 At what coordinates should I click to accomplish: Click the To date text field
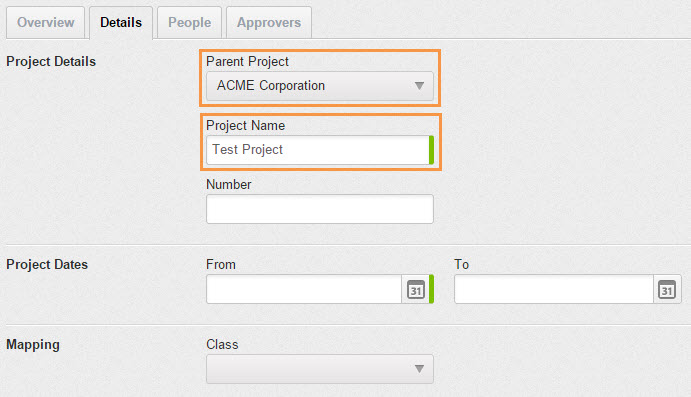click(x=554, y=289)
